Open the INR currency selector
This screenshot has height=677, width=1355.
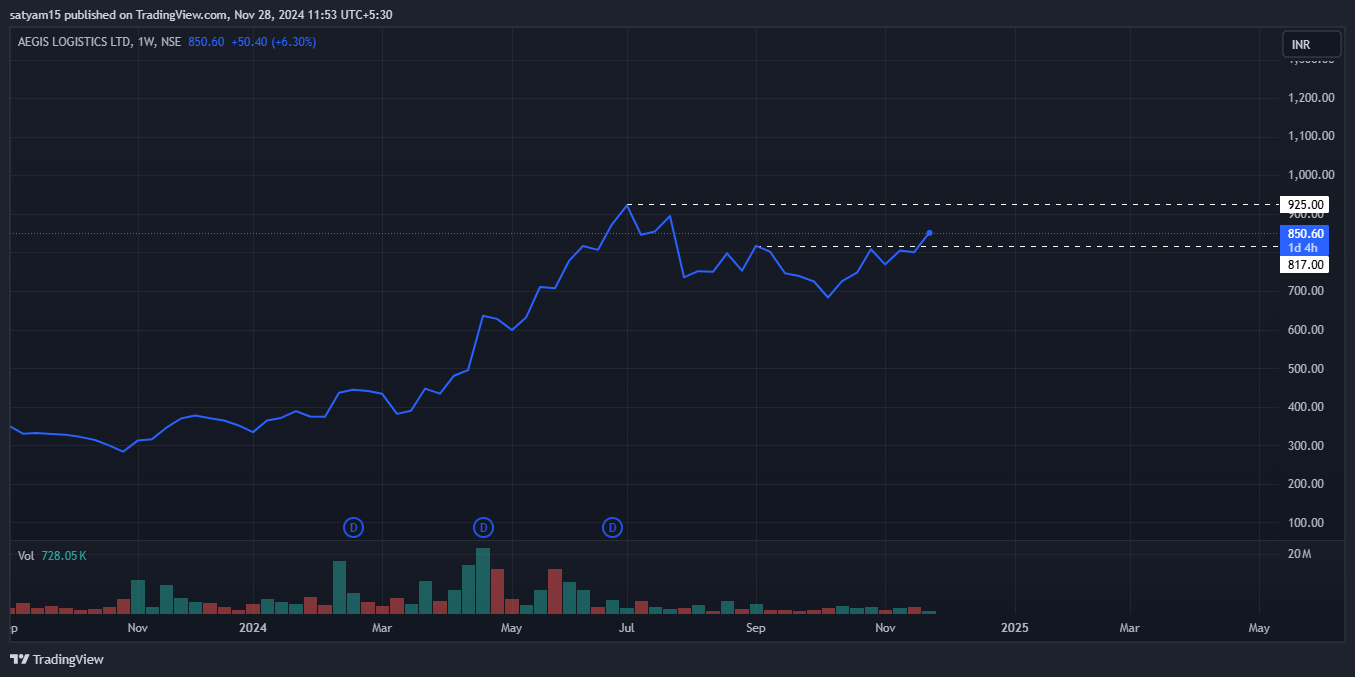click(1311, 45)
